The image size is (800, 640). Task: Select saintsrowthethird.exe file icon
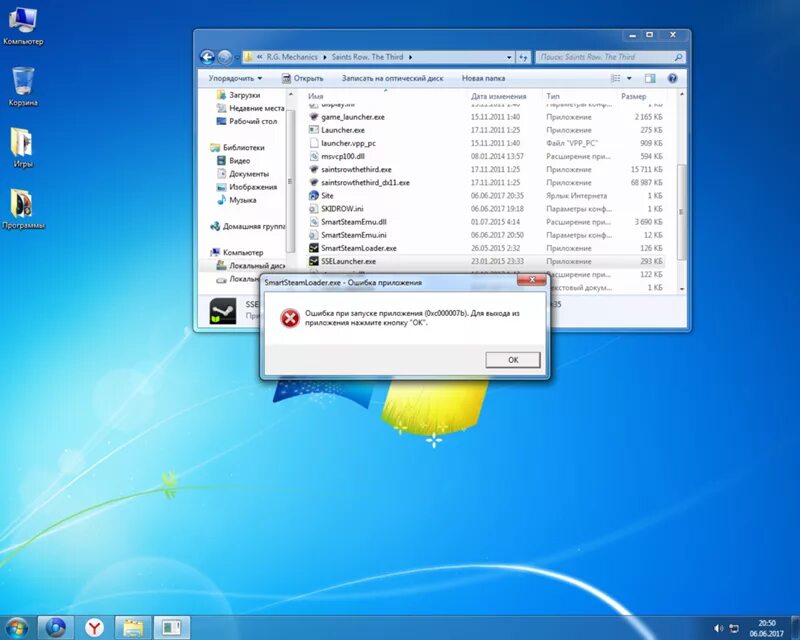(314, 169)
